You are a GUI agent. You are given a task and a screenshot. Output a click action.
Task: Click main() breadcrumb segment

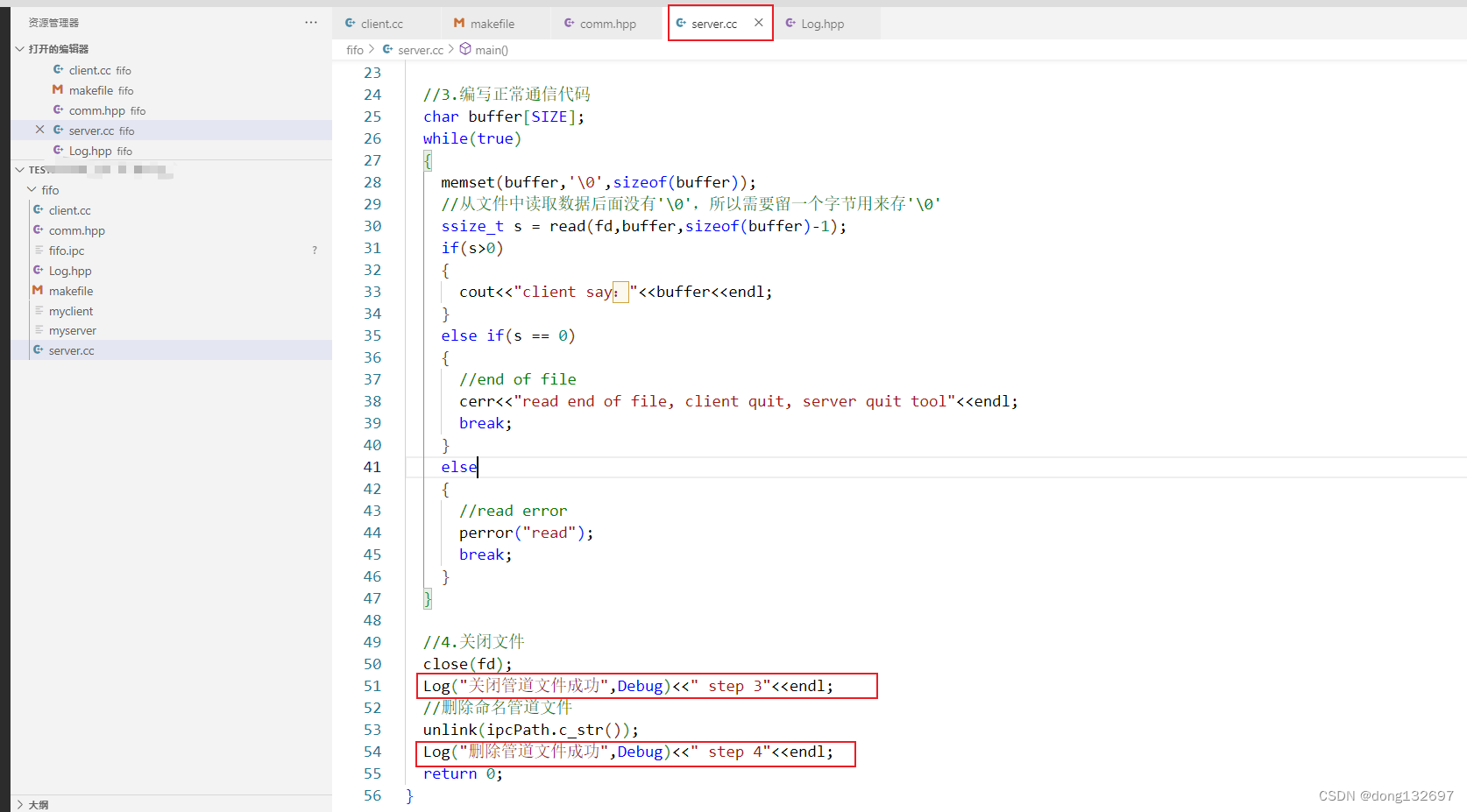pos(492,50)
